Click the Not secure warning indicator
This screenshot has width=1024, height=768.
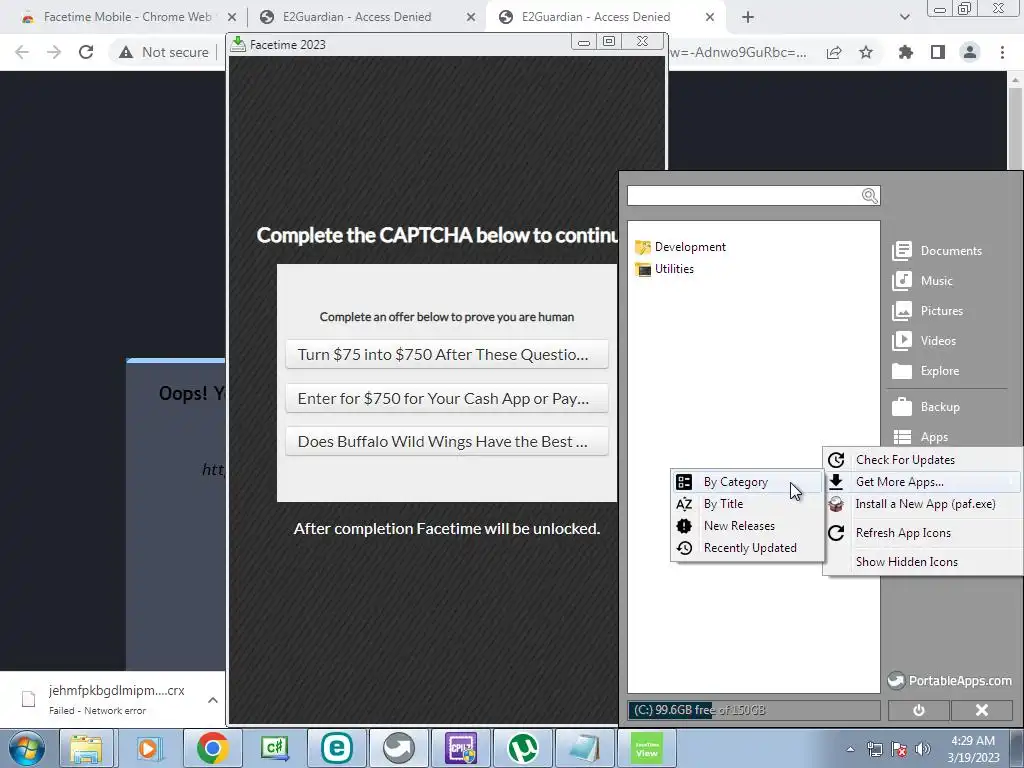[164, 52]
